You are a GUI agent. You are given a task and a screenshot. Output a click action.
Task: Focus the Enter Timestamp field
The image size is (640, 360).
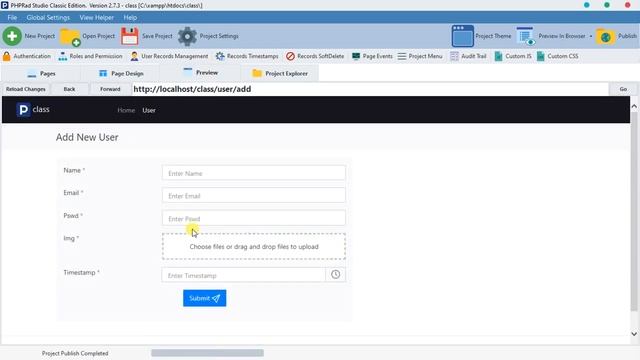(x=244, y=275)
